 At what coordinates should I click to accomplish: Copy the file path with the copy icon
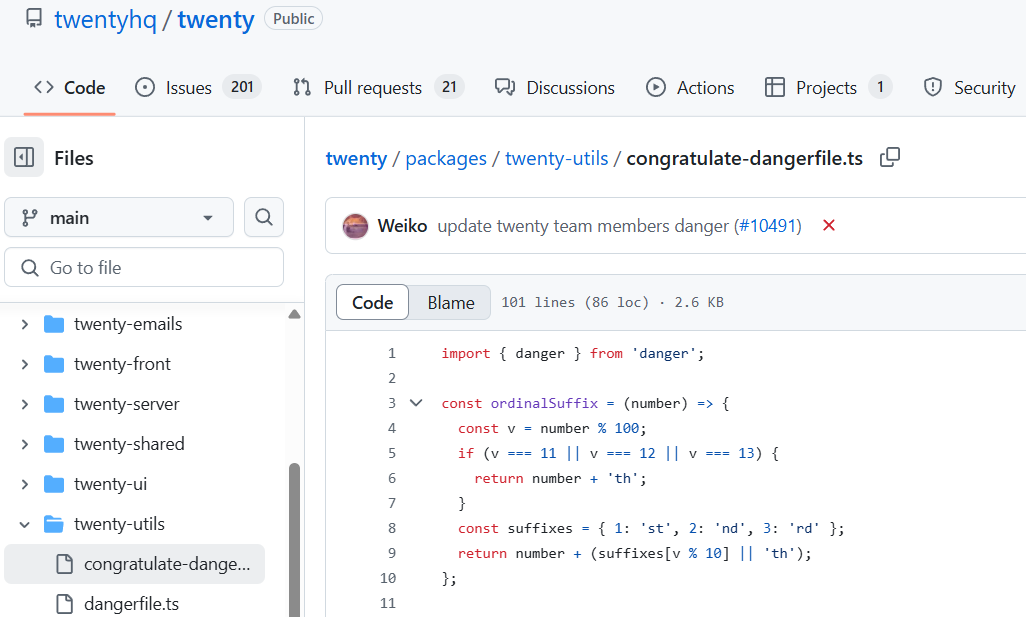click(890, 158)
